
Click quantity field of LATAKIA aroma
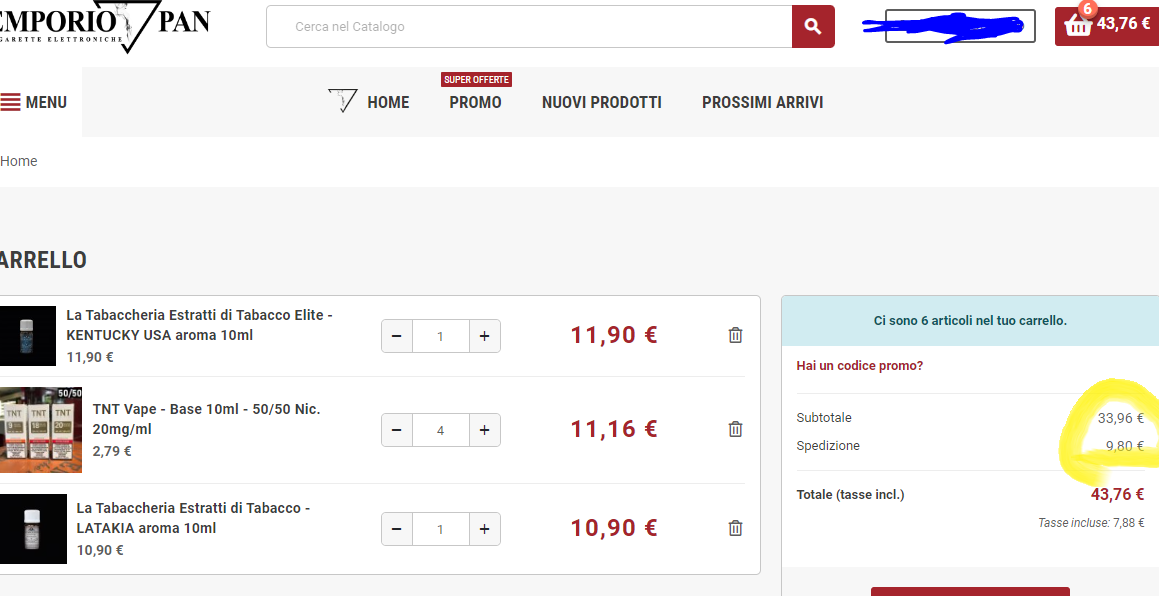441,529
